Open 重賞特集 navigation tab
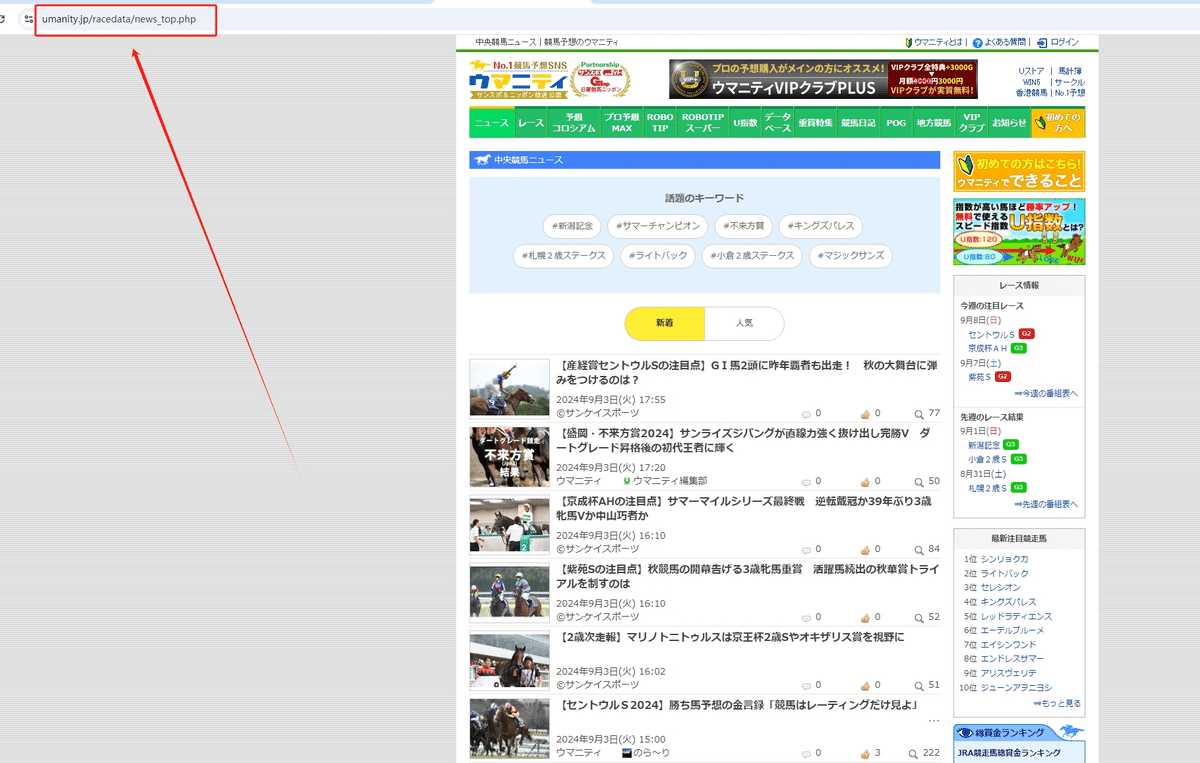The image size is (1200, 763). (816, 122)
